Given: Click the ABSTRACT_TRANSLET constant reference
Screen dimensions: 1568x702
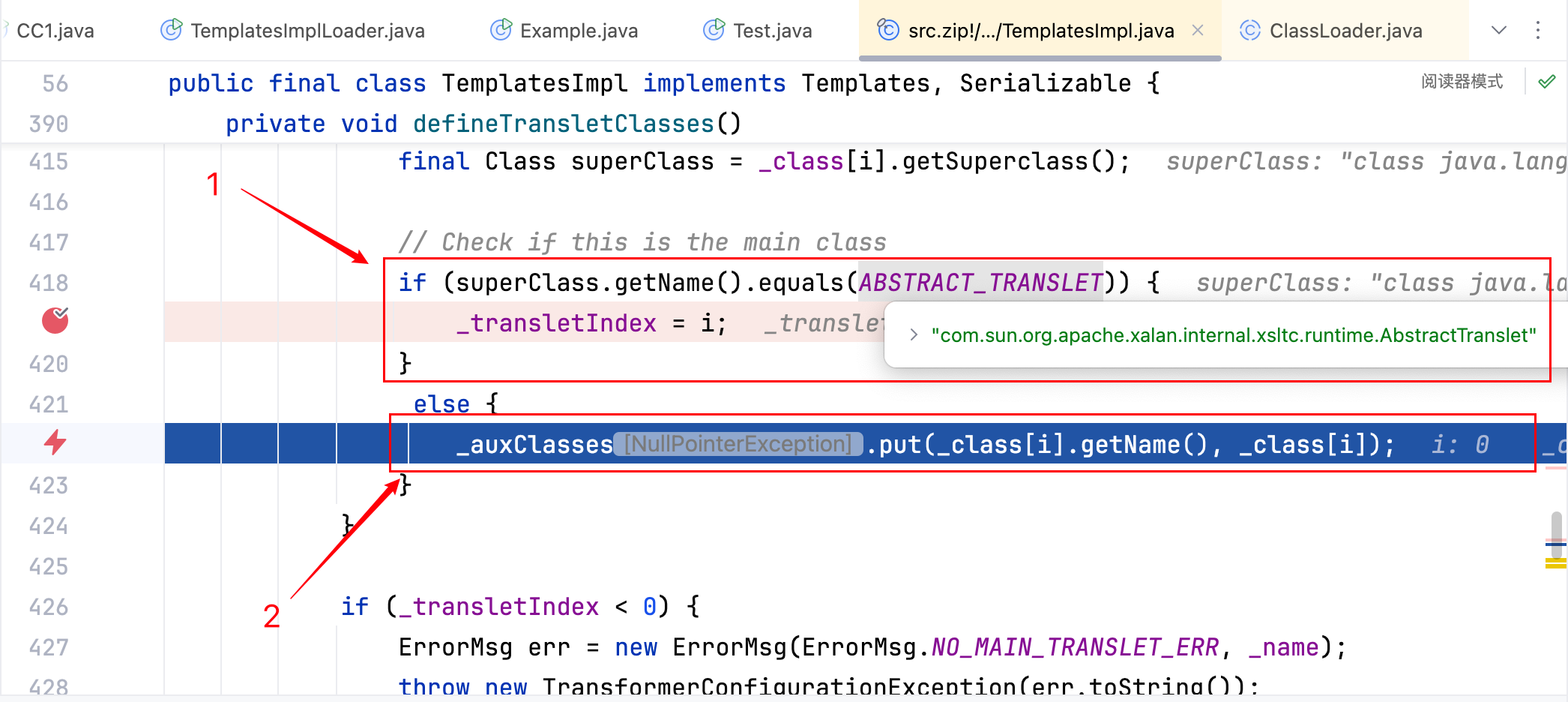Looking at the screenshot, I should 980,283.
